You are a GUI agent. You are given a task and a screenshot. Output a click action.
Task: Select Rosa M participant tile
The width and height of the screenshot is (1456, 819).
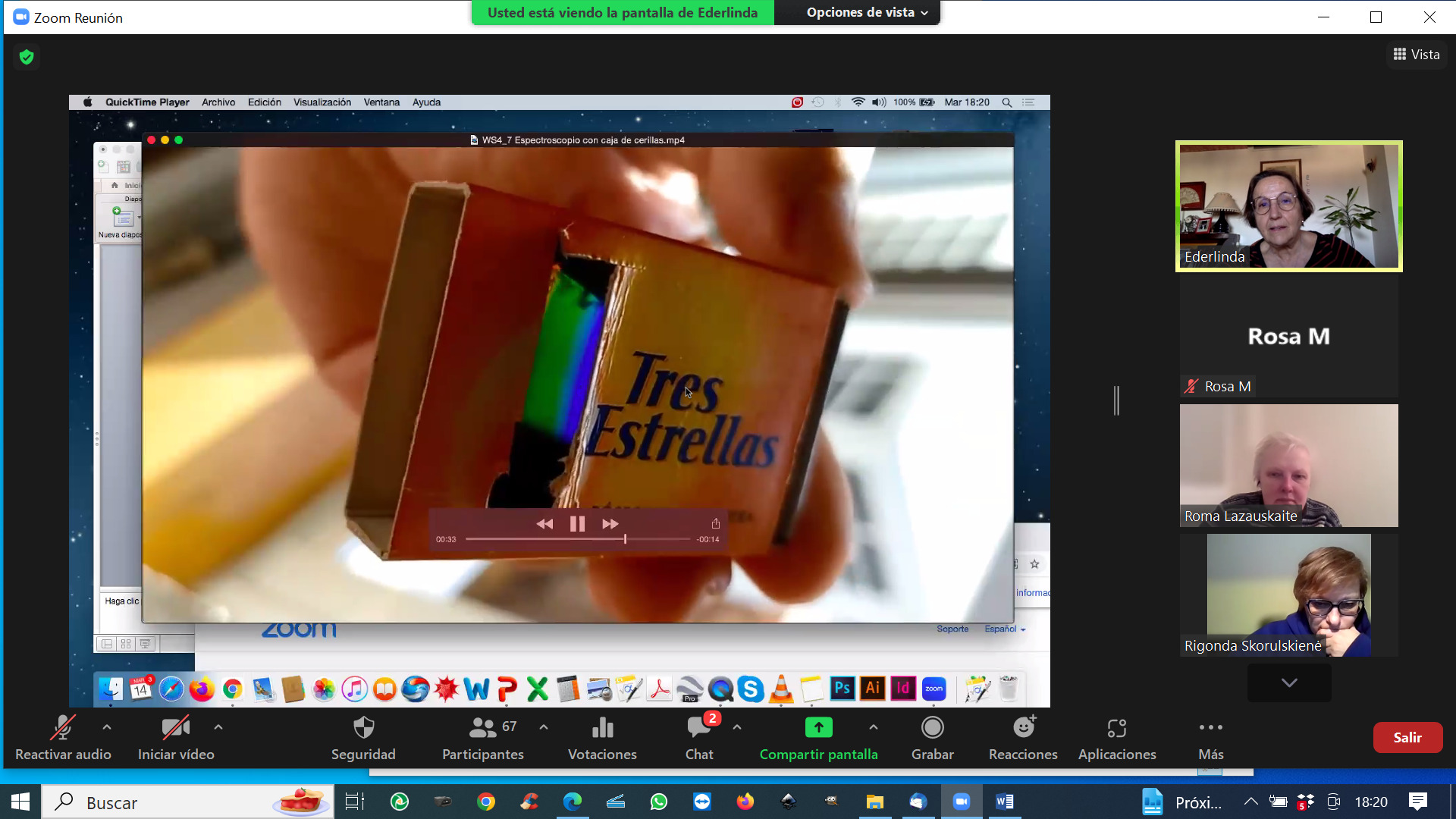tap(1289, 336)
